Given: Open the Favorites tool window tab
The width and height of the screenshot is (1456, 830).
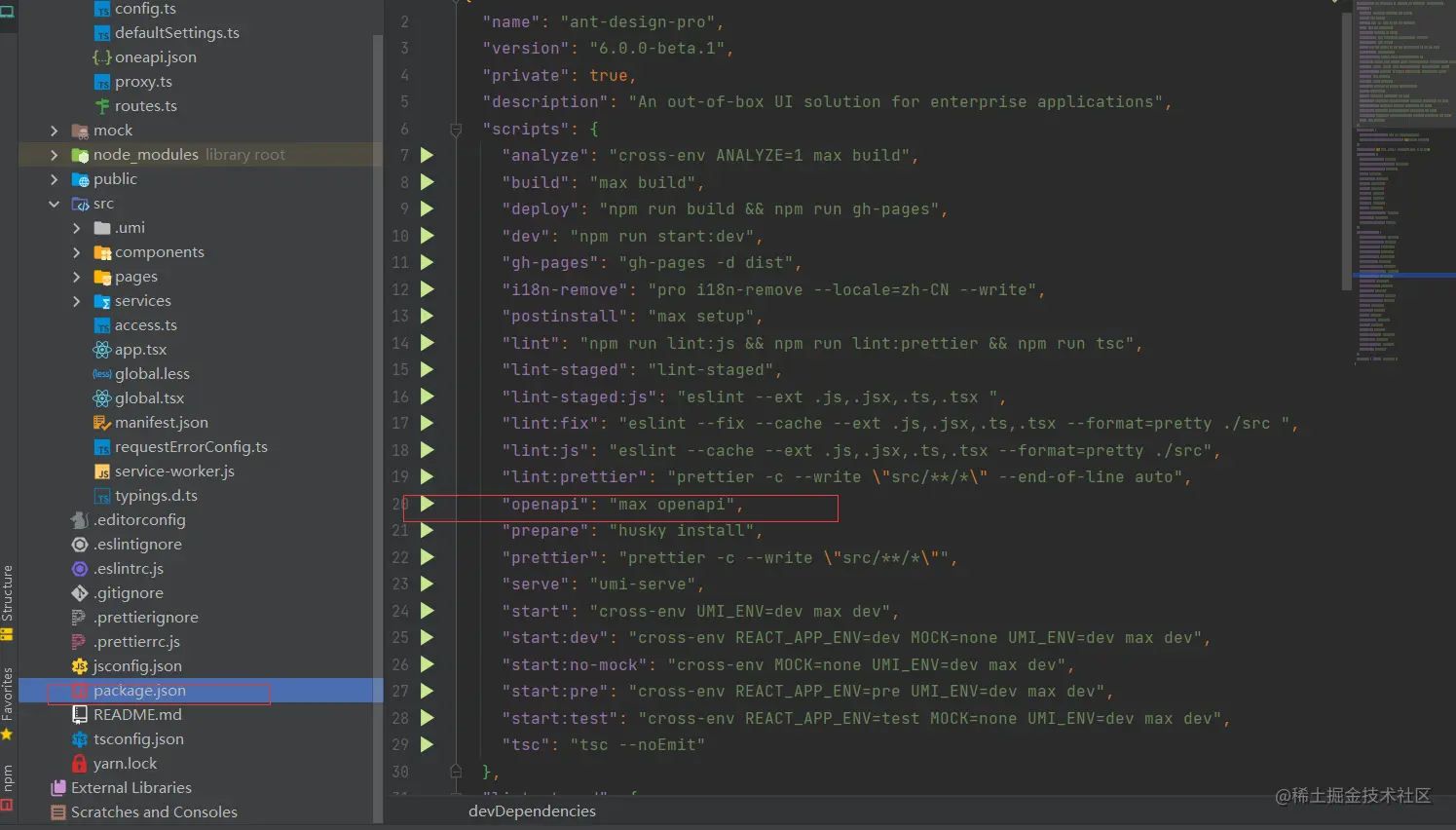Looking at the screenshot, I should 7,703.
